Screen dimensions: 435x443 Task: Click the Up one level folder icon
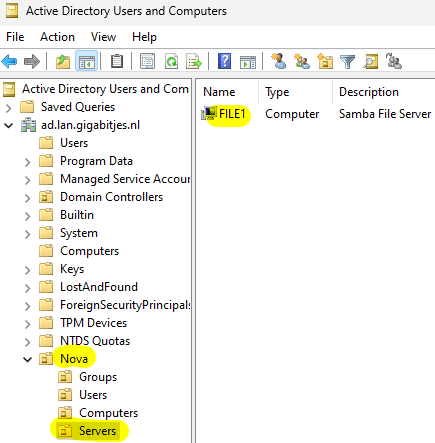(x=63, y=62)
